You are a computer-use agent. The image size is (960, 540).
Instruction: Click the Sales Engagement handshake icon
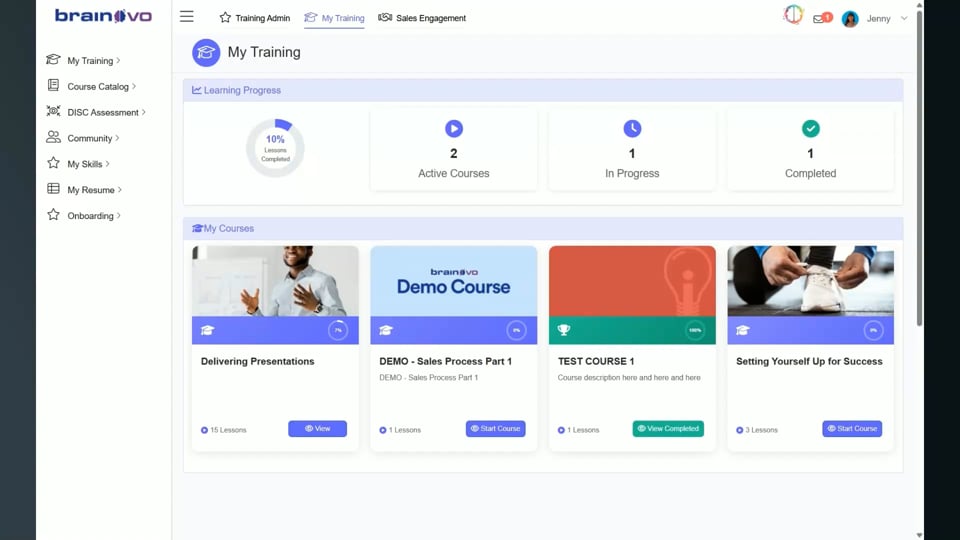(x=384, y=17)
